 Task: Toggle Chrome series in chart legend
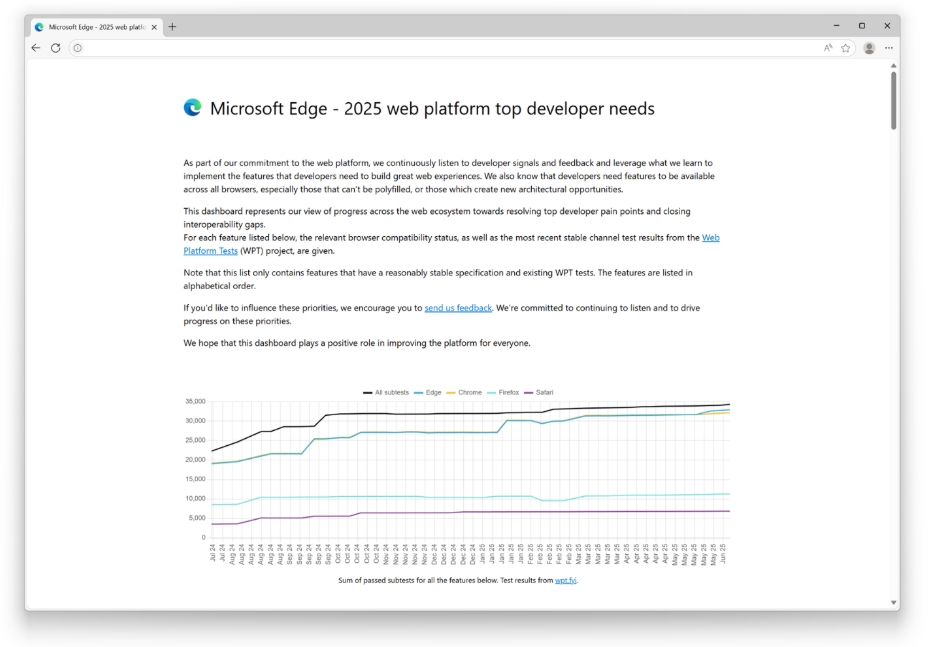point(464,393)
